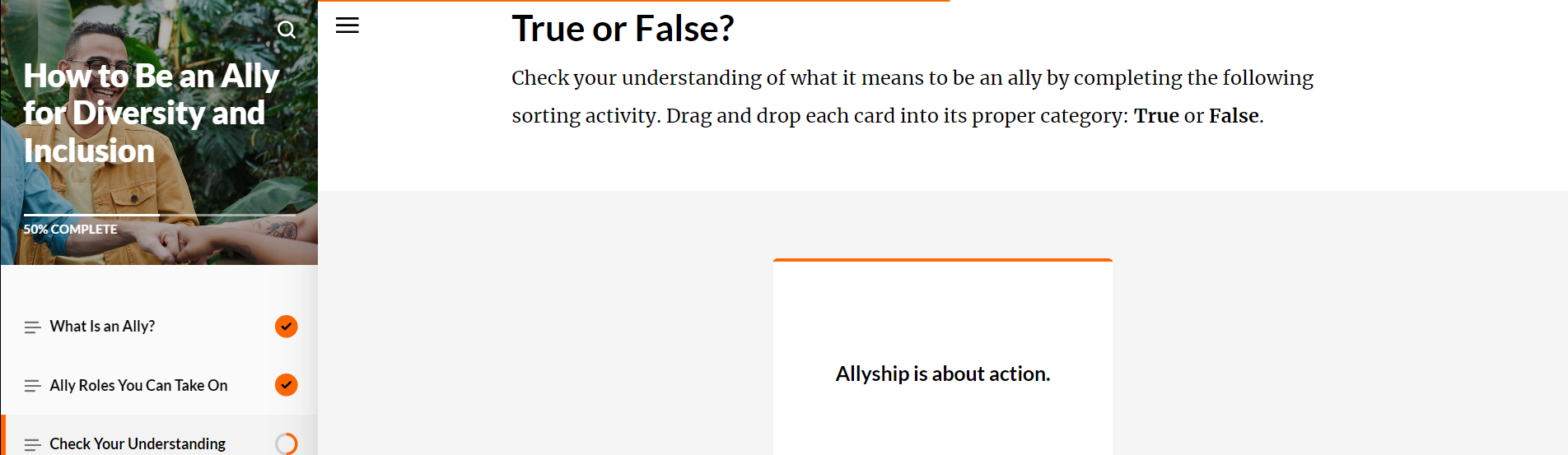Click the bold word True in instructions
1568x455 pixels.
[x=1155, y=116]
